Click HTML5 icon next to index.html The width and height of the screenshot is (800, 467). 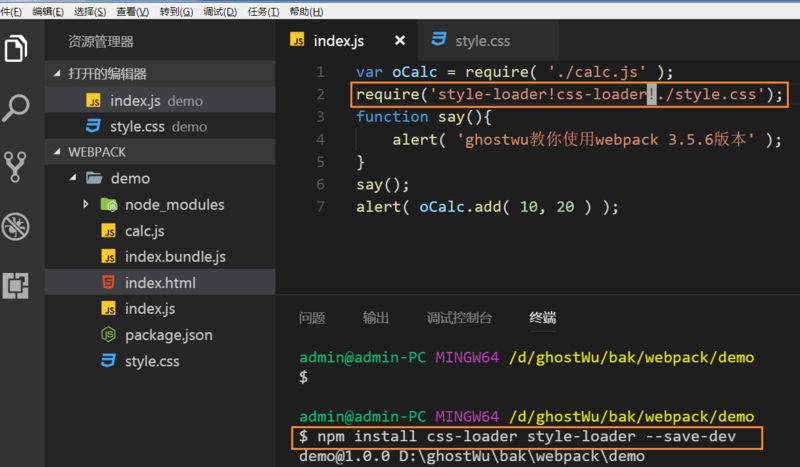[108, 282]
